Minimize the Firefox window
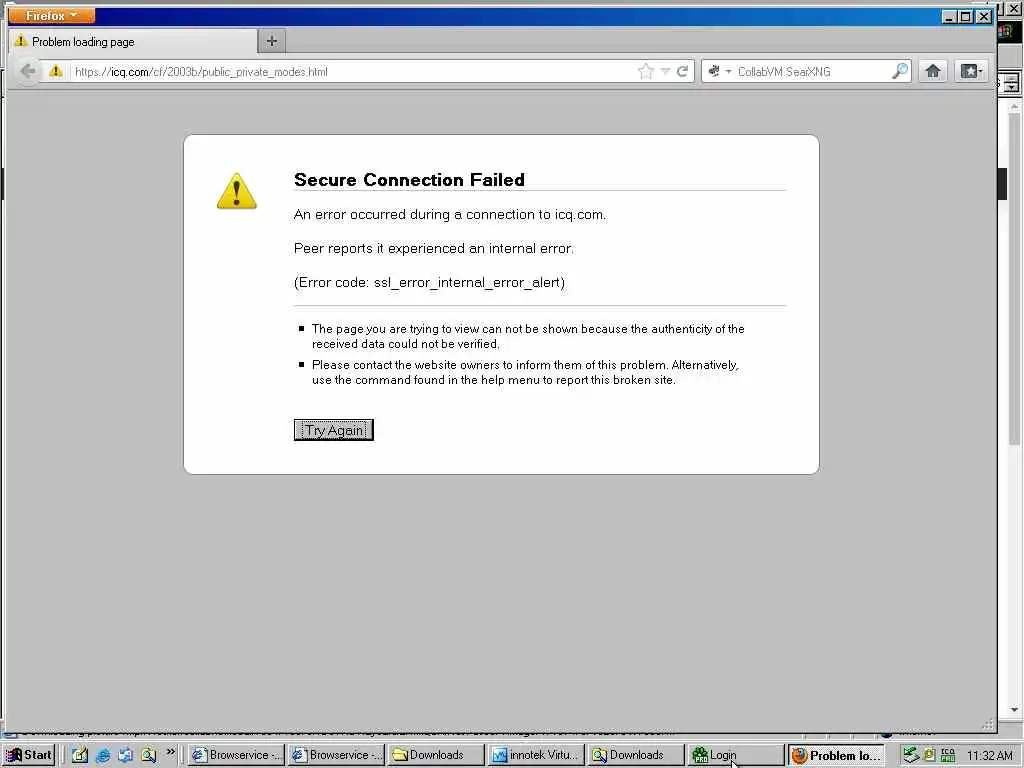Screen dimensions: 1024x768 tap(950, 16)
